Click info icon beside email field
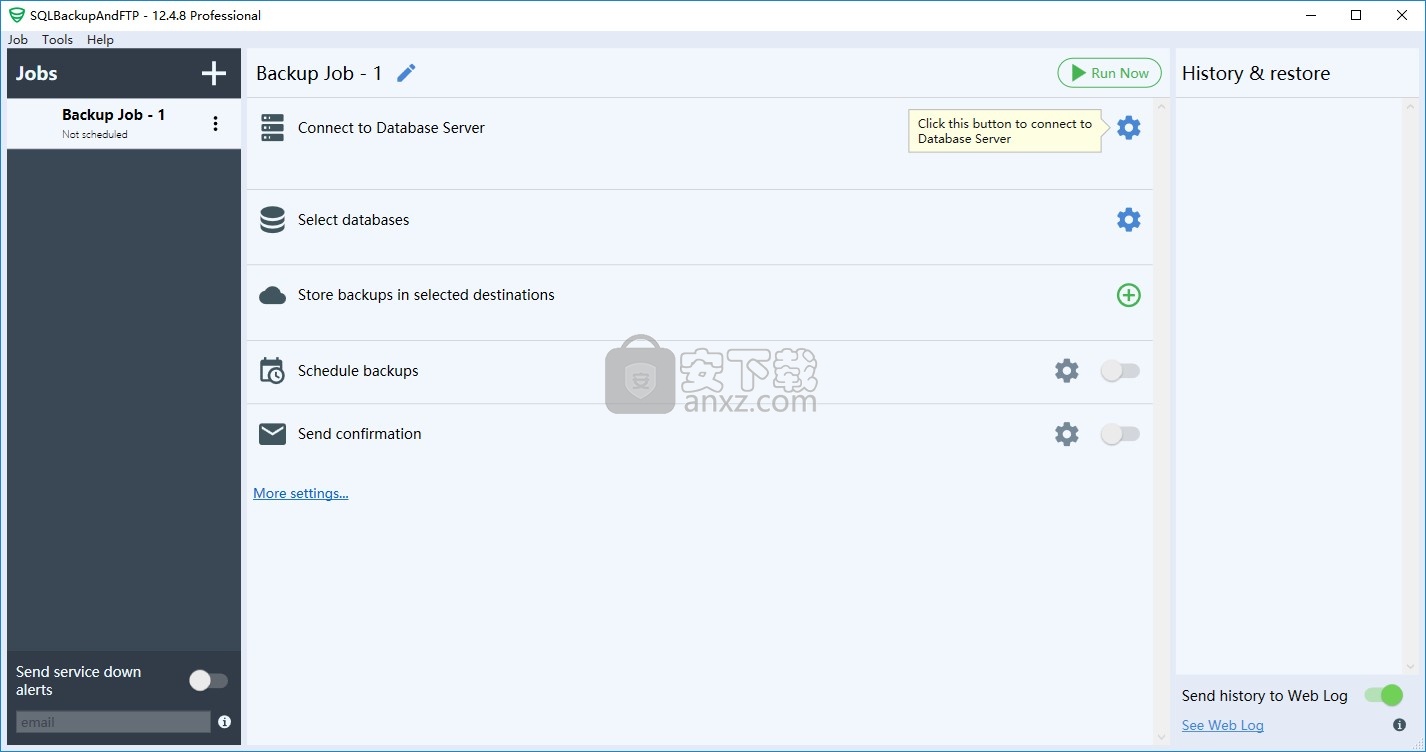The width and height of the screenshot is (1426, 752). tap(224, 722)
